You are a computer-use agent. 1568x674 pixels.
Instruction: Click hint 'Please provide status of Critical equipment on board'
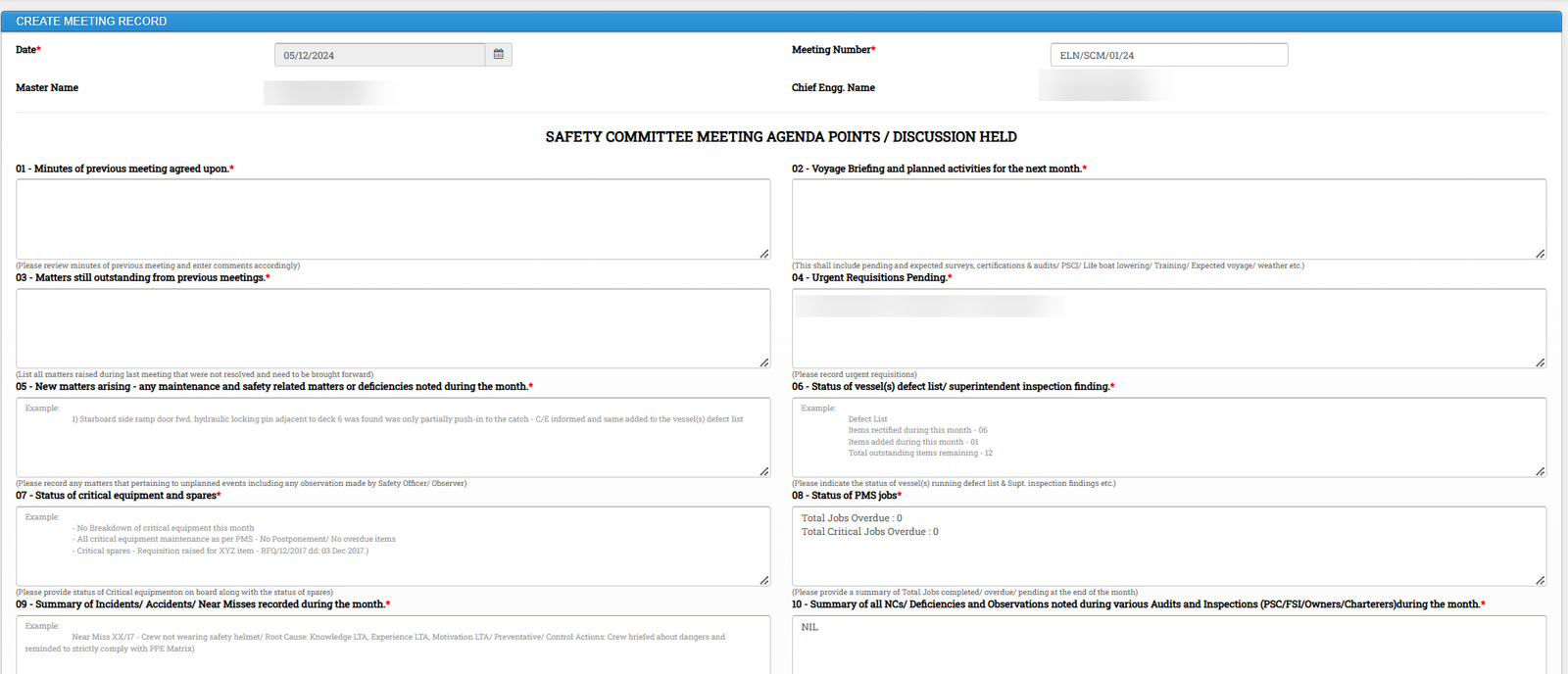tap(174, 592)
